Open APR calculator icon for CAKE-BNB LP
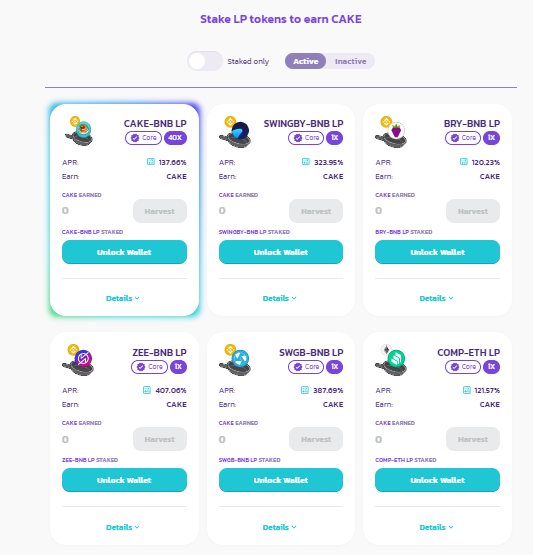This screenshot has width=533, height=555. [151, 162]
